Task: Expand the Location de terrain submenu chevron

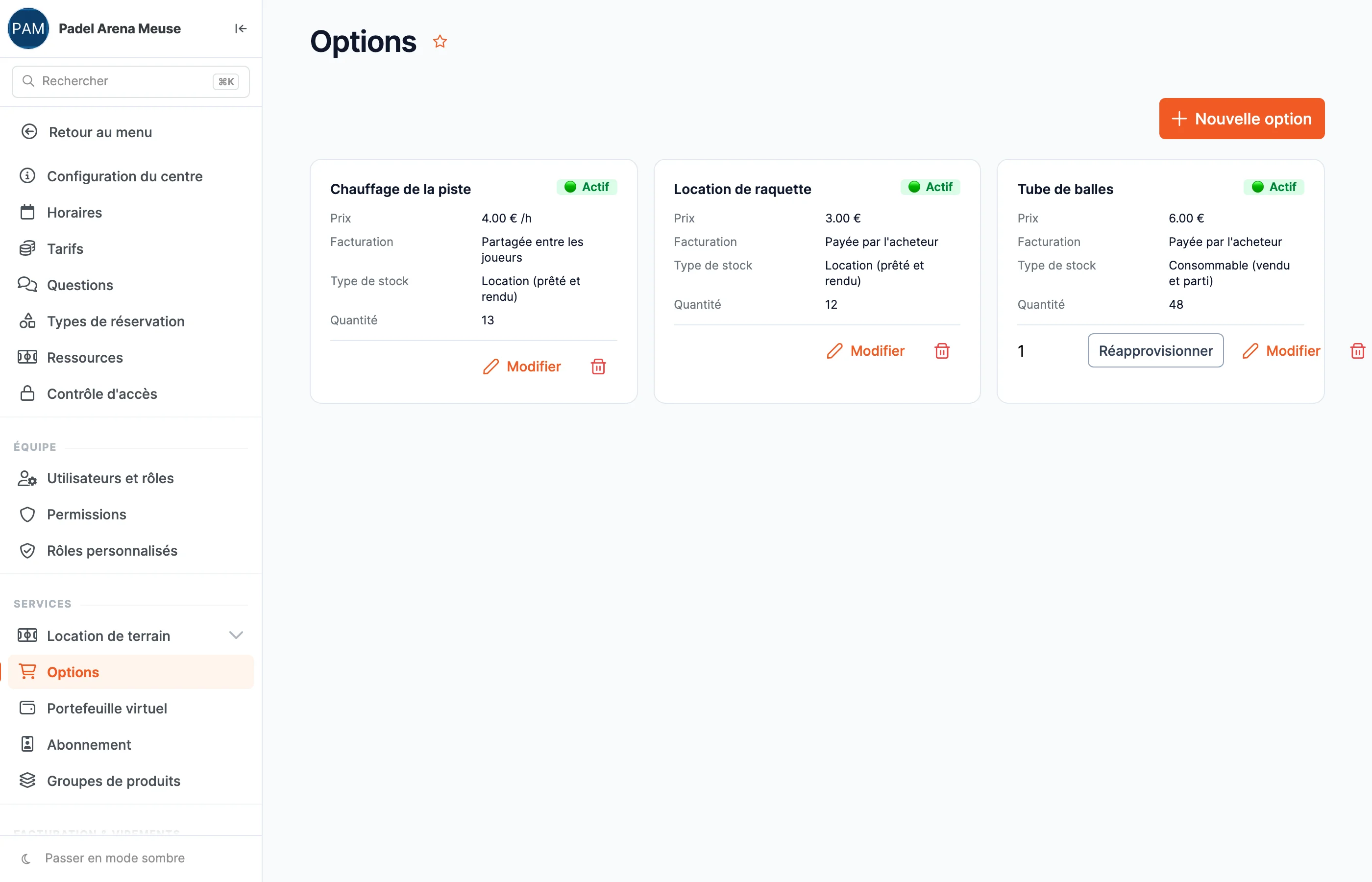Action: click(x=237, y=635)
